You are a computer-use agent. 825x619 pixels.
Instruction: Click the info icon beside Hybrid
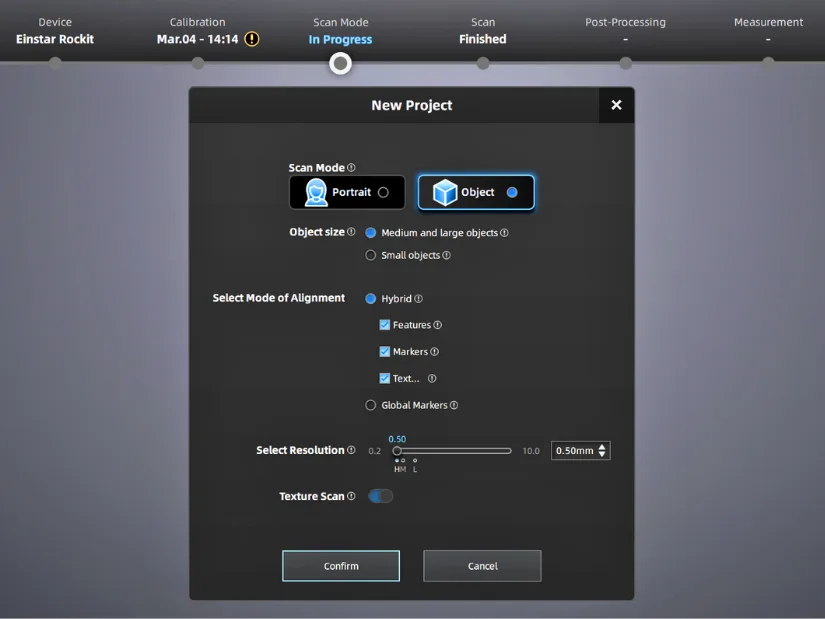click(x=419, y=298)
